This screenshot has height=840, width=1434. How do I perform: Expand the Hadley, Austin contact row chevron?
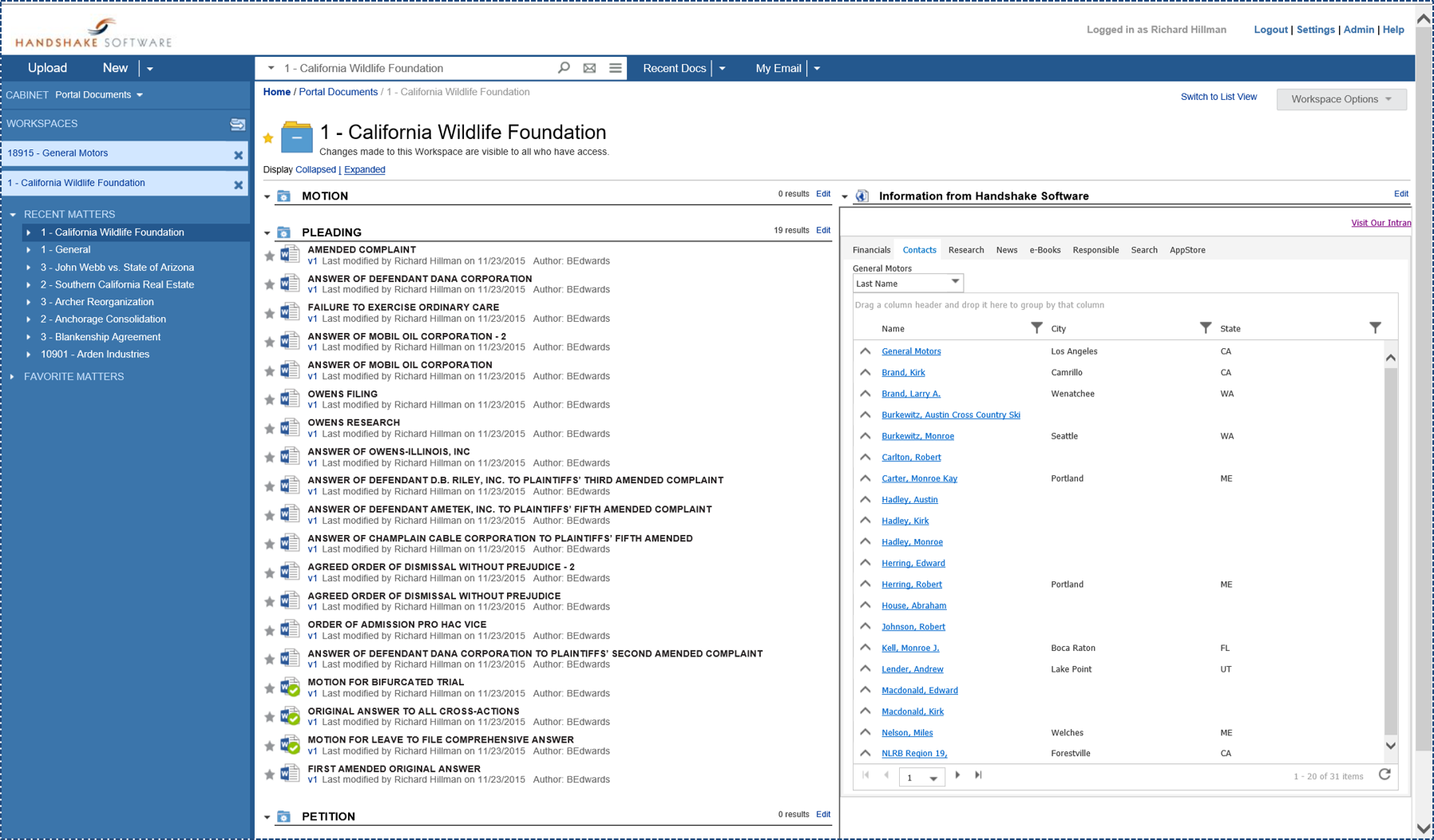point(866,499)
